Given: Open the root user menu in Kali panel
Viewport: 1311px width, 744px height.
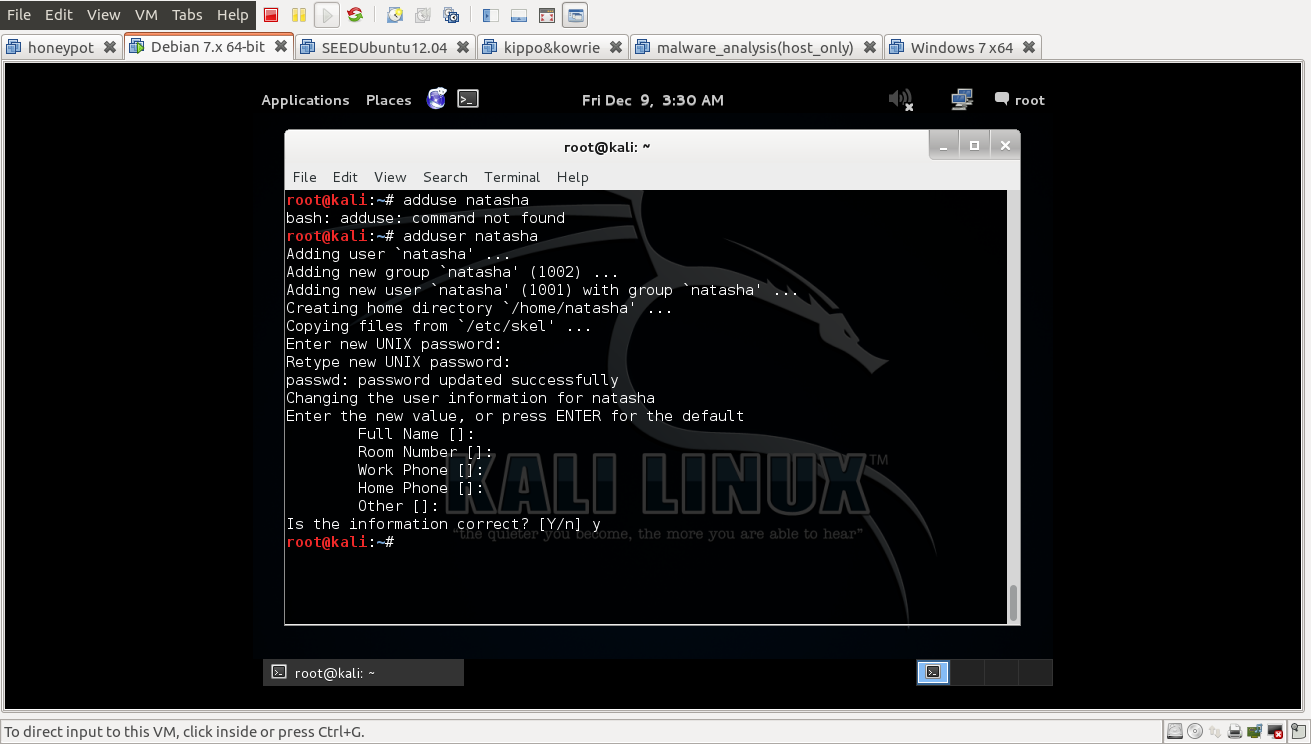Looking at the screenshot, I should point(1020,100).
